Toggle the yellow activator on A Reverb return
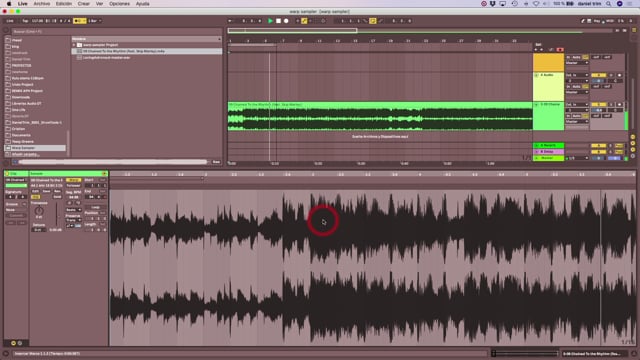The image size is (640, 360). [x=598, y=145]
